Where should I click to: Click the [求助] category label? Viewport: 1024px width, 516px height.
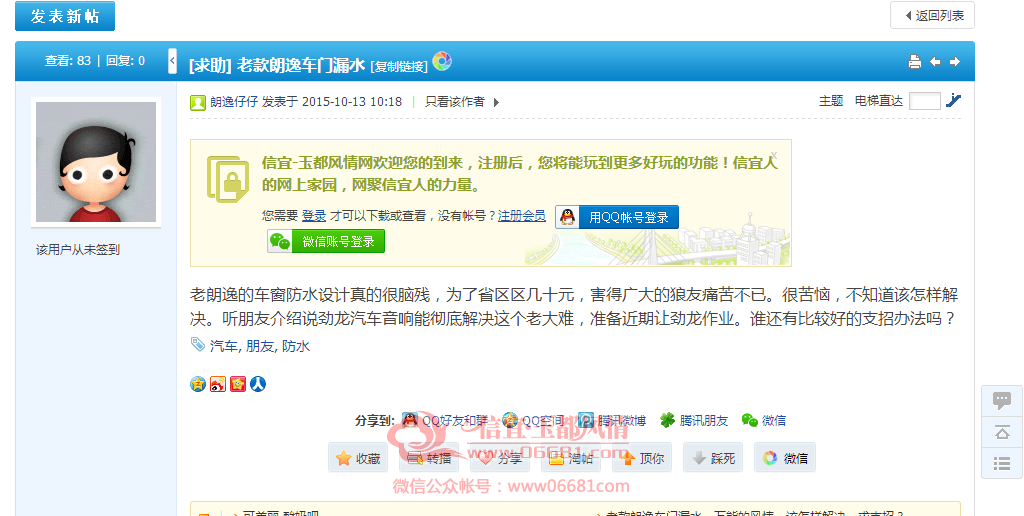point(210,65)
